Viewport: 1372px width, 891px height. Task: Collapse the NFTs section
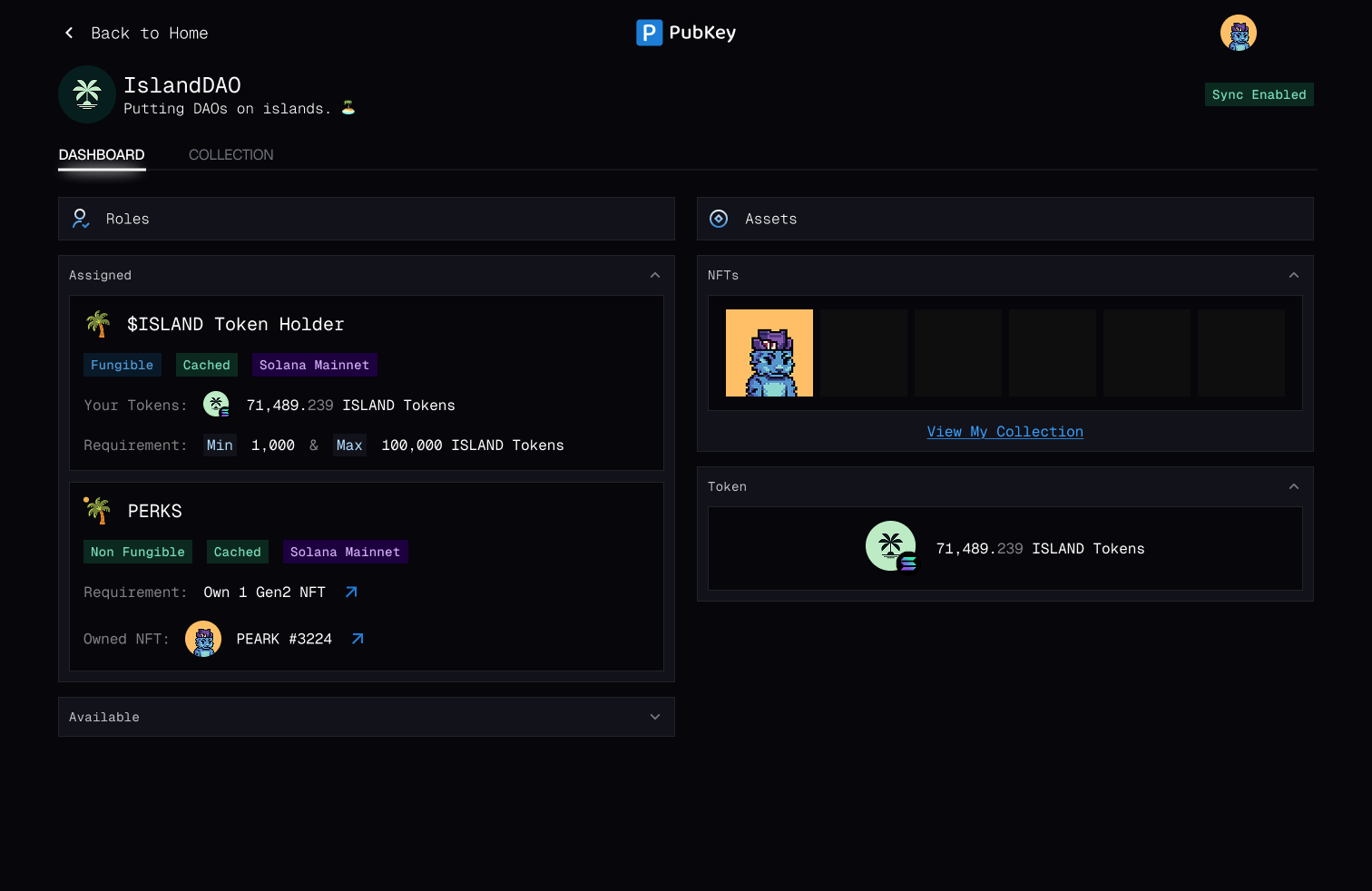[x=1294, y=275]
